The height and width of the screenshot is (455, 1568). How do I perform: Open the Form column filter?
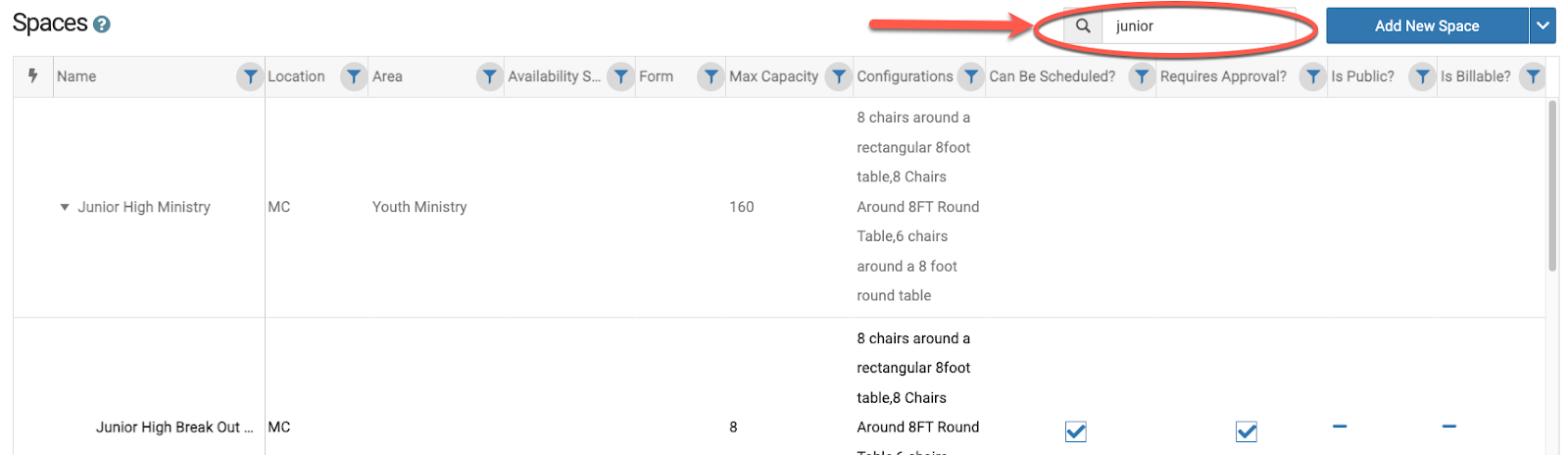pos(710,76)
